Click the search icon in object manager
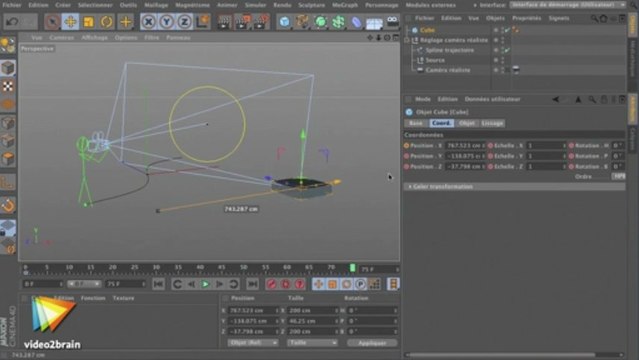639x360 pixels. tap(594, 18)
